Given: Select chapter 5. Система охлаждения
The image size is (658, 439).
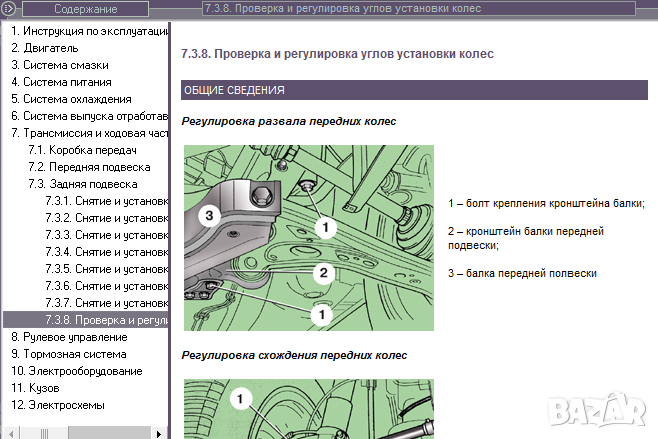Looking at the screenshot, I should pyautogui.click(x=71, y=99).
